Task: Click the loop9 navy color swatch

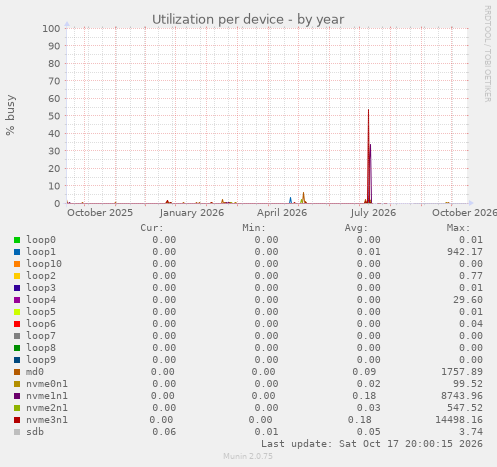Action: [x=17, y=360]
